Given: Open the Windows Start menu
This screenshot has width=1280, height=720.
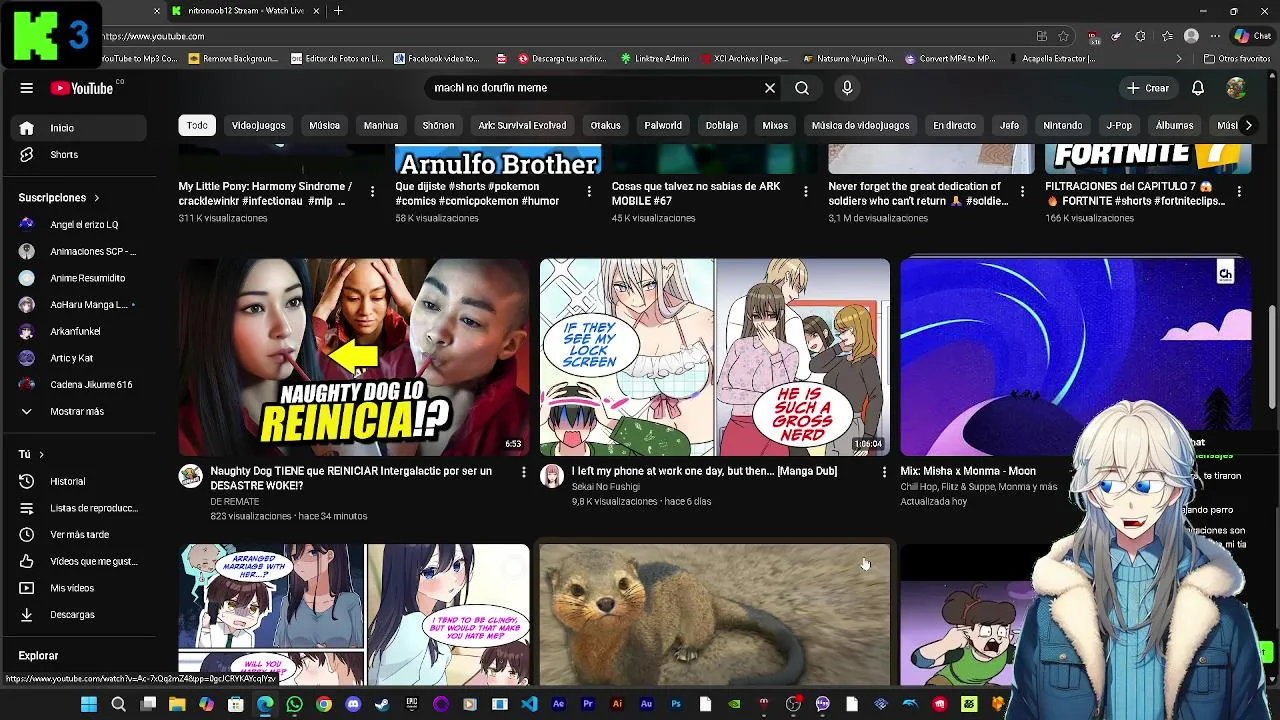Looking at the screenshot, I should click(89, 705).
